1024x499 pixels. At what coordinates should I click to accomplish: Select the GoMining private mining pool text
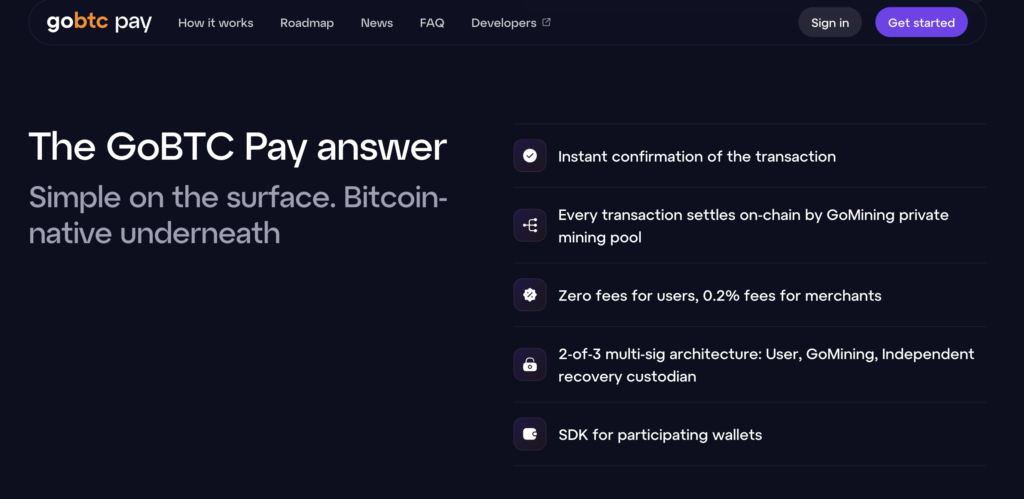[753, 226]
